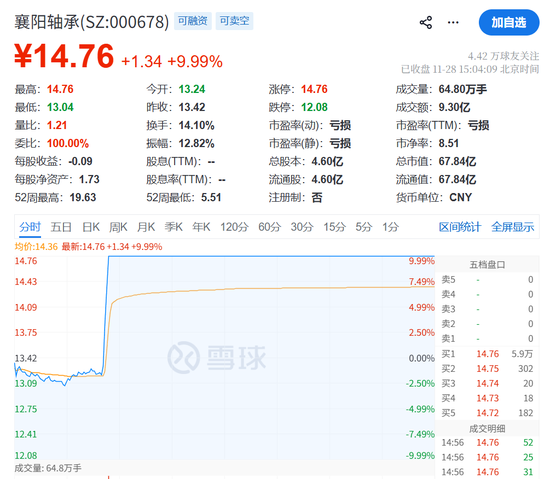Click the 委比 value 100.00%
This screenshot has height=479, width=550.
point(68,143)
